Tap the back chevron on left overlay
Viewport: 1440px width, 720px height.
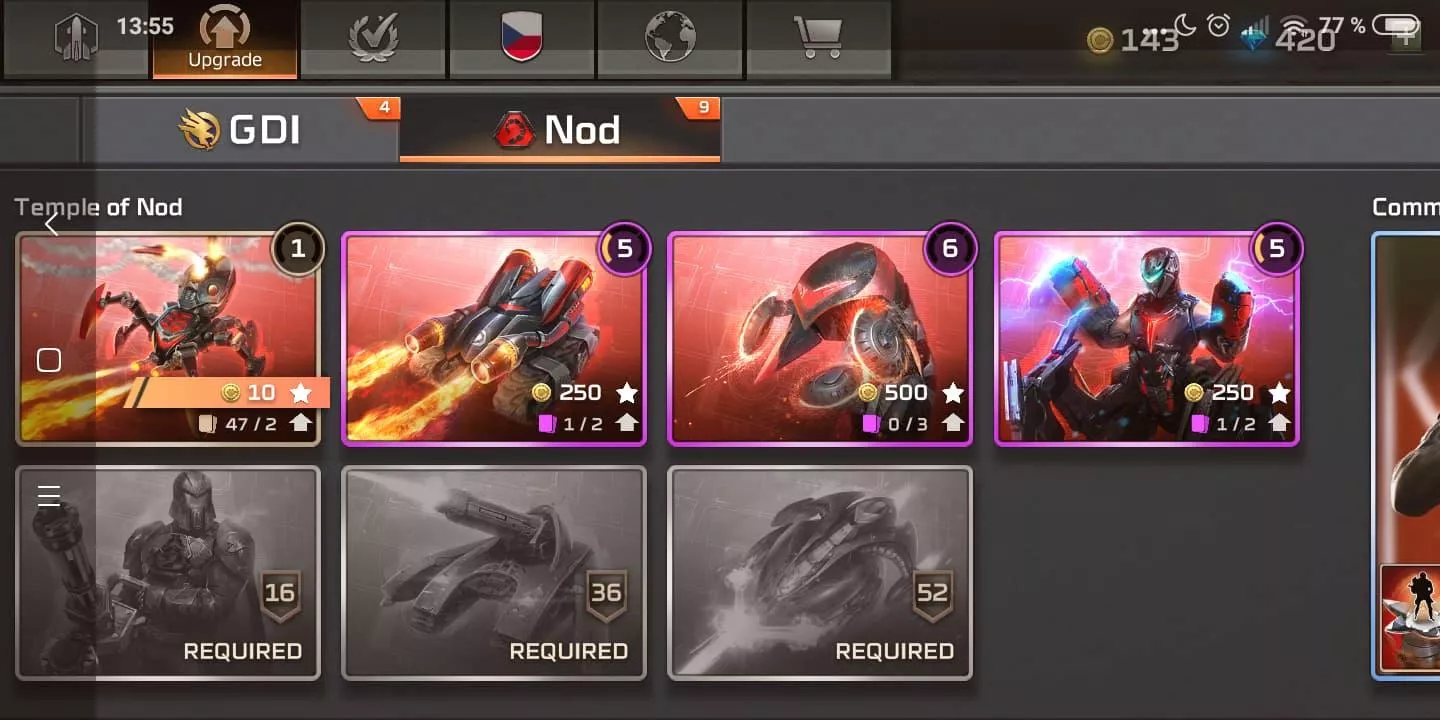pyautogui.click(x=51, y=224)
